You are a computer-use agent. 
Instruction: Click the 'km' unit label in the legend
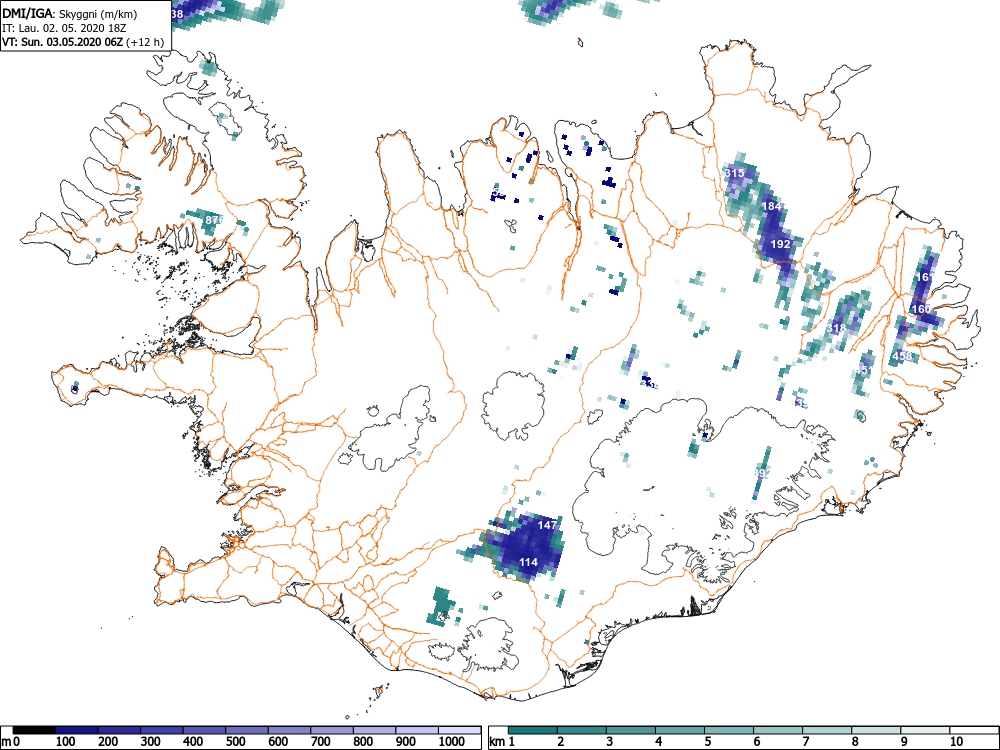497,742
